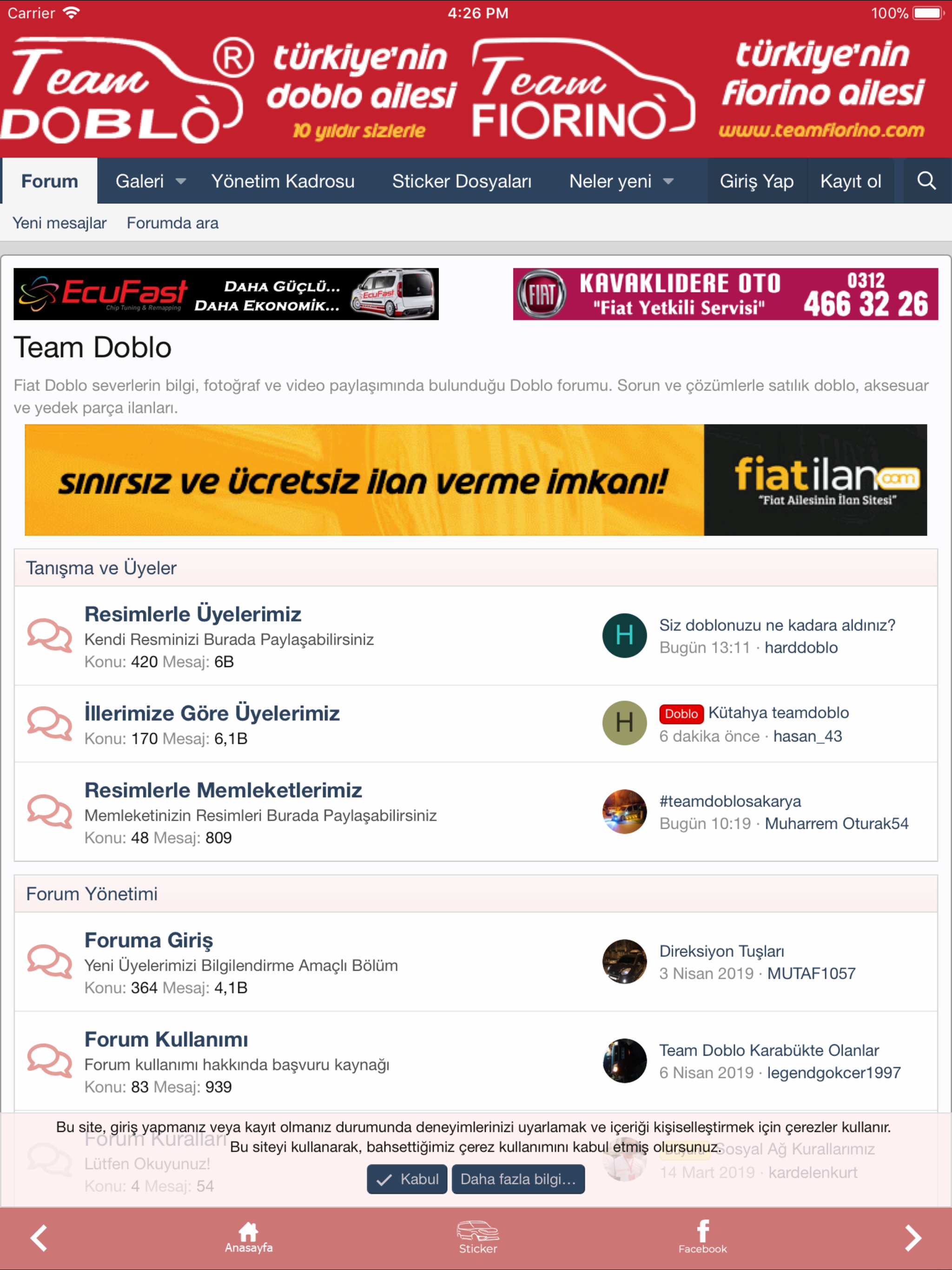The width and height of the screenshot is (952, 1270).
Task: Open the Tanışma ve Üyeler category
Action: pos(101,568)
